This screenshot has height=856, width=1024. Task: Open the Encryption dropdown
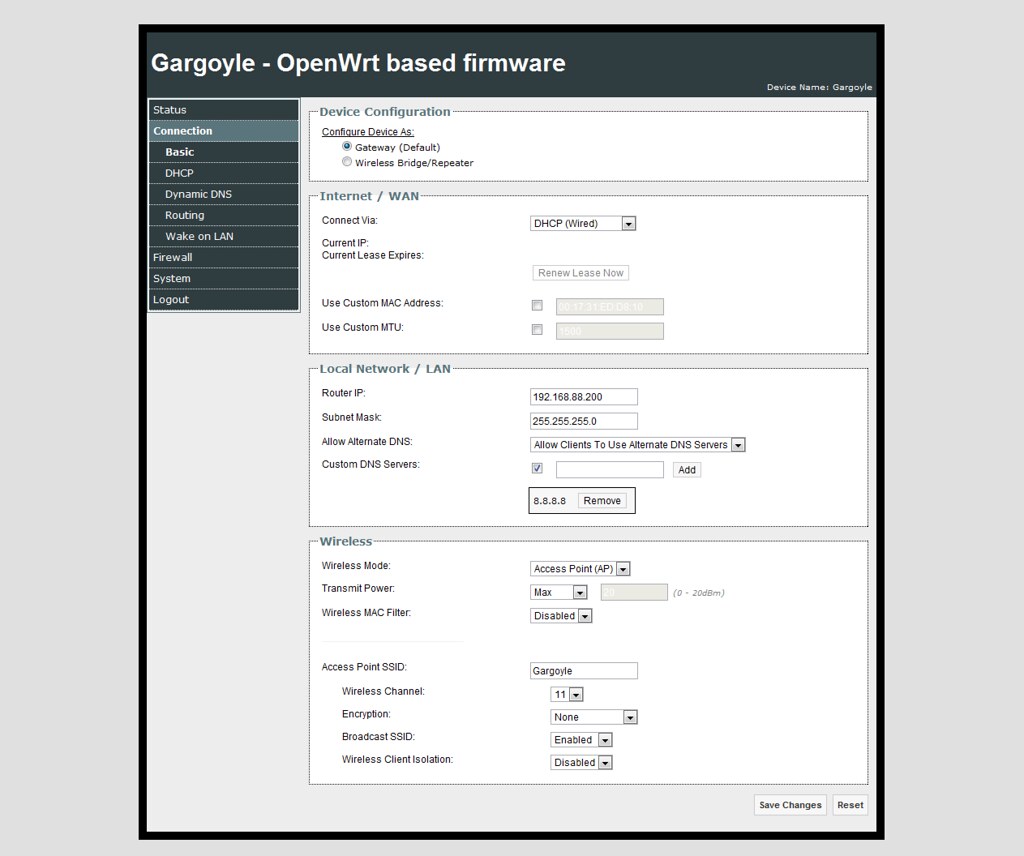click(x=631, y=717)
